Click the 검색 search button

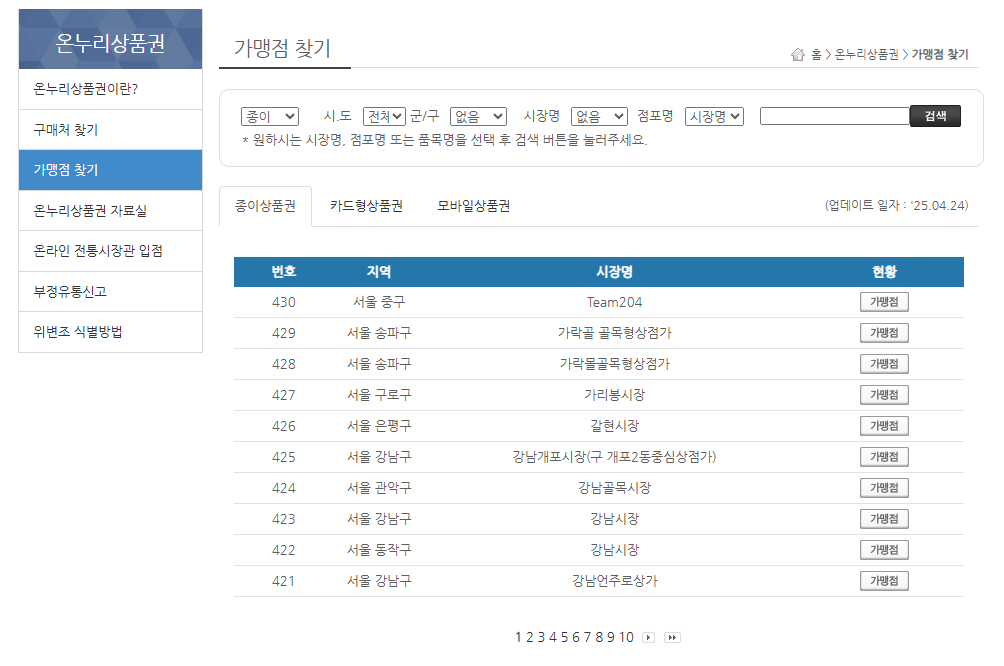click(935, 115)
